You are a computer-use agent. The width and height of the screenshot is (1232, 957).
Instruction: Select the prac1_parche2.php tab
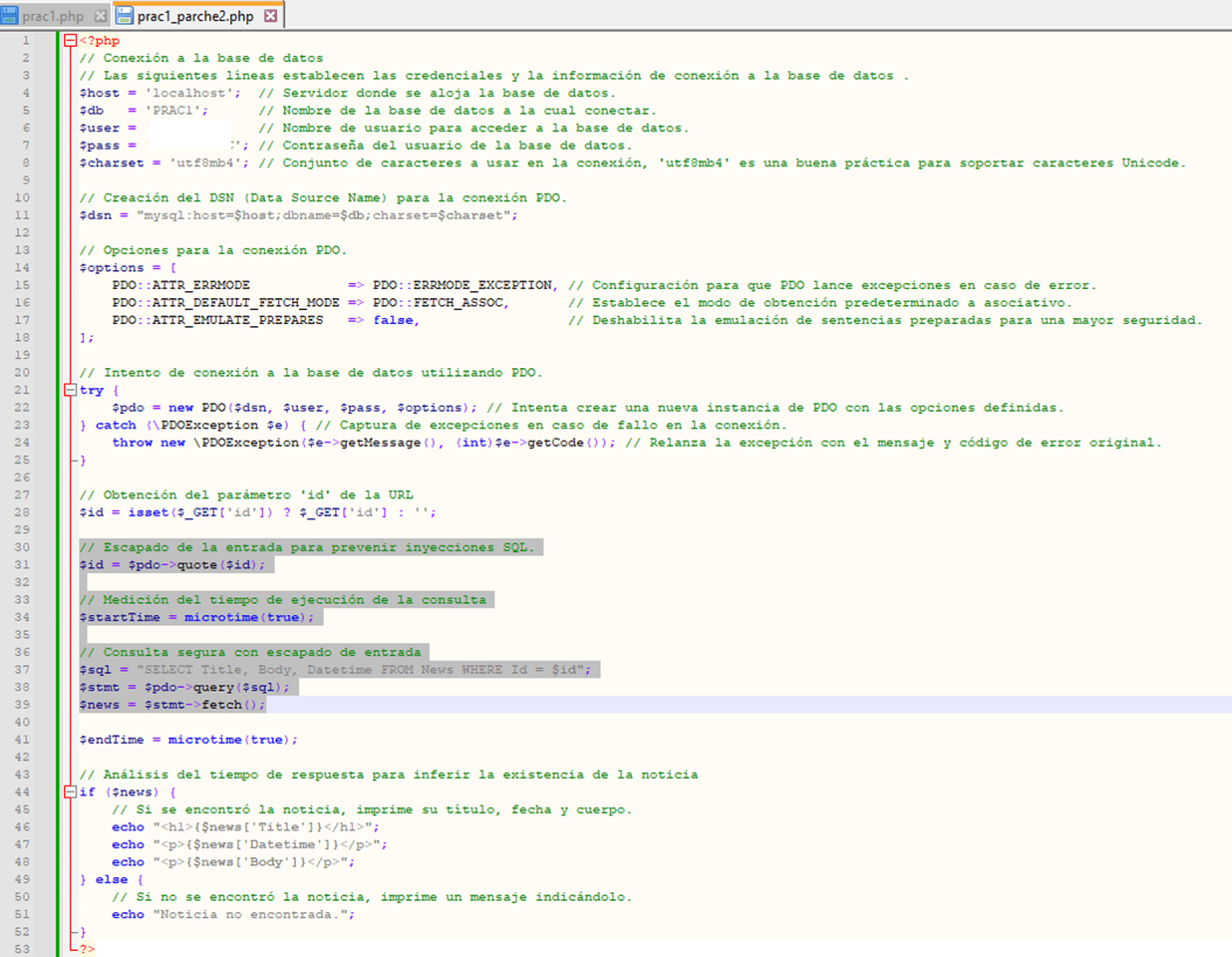[195, 16]
